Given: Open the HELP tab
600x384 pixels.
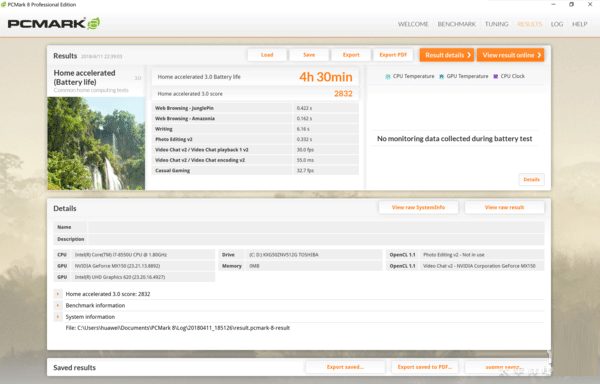Looking at the screenshot, I should (579, 24).
